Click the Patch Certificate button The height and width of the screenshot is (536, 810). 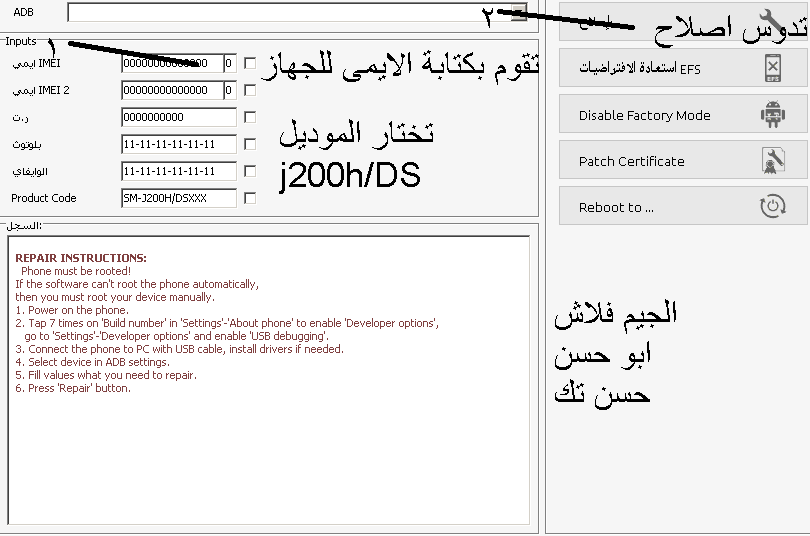683,160
